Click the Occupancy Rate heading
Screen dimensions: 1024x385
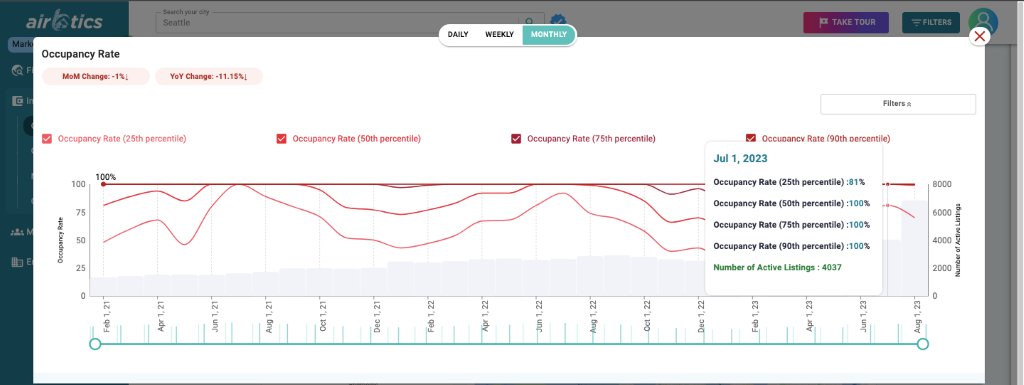pos(80,54)
